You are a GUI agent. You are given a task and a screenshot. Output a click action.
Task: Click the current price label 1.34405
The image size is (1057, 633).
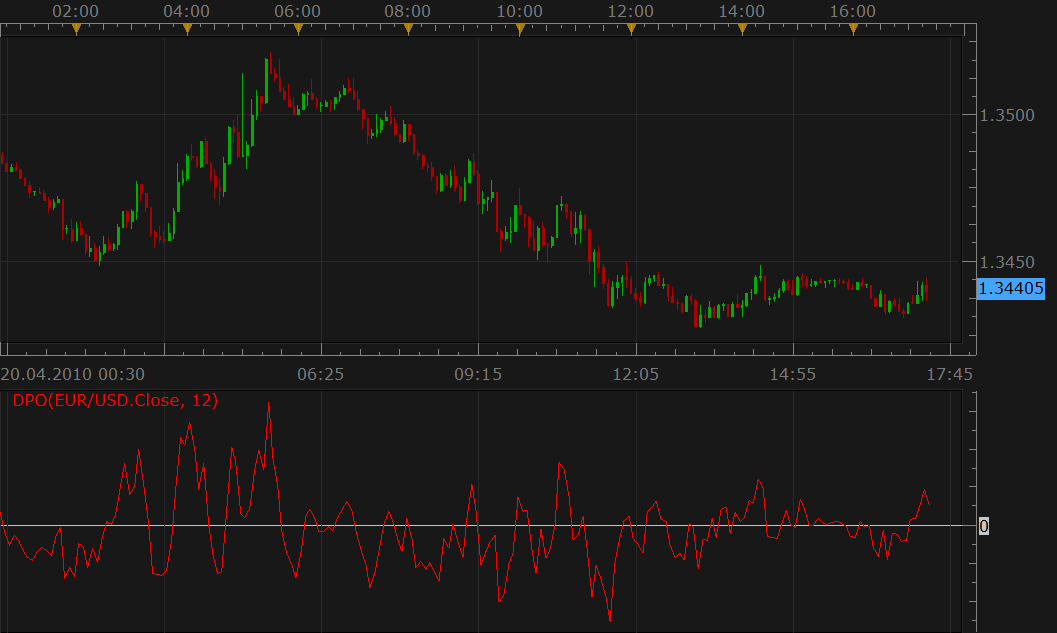click(x=1010, y=289)
